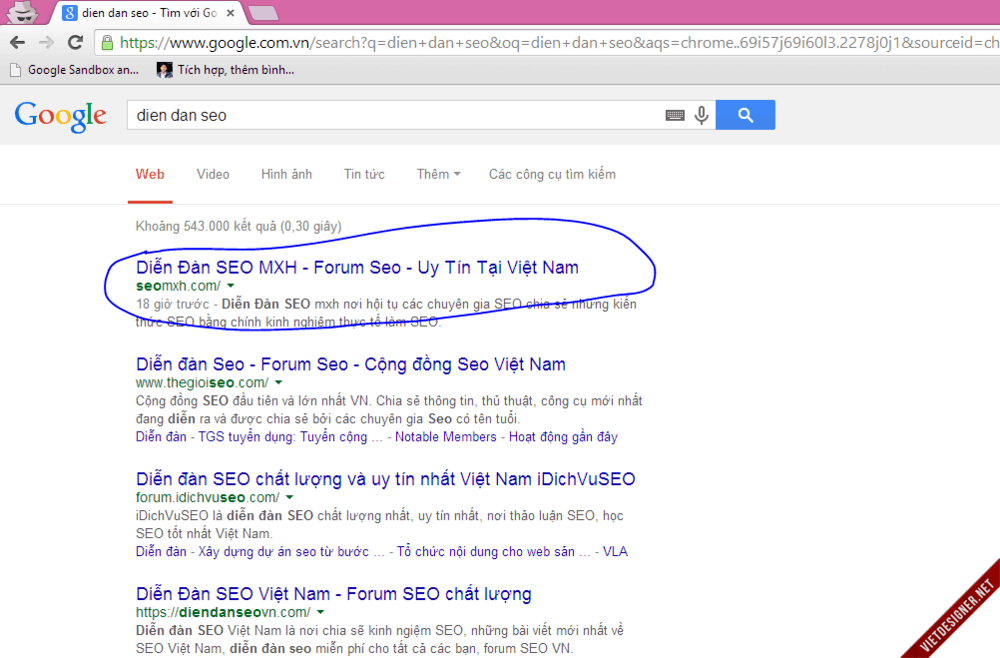This screenshot has width=1000, height=658.
Task: Click the browser Back arrow
Action: click(18, 43)
